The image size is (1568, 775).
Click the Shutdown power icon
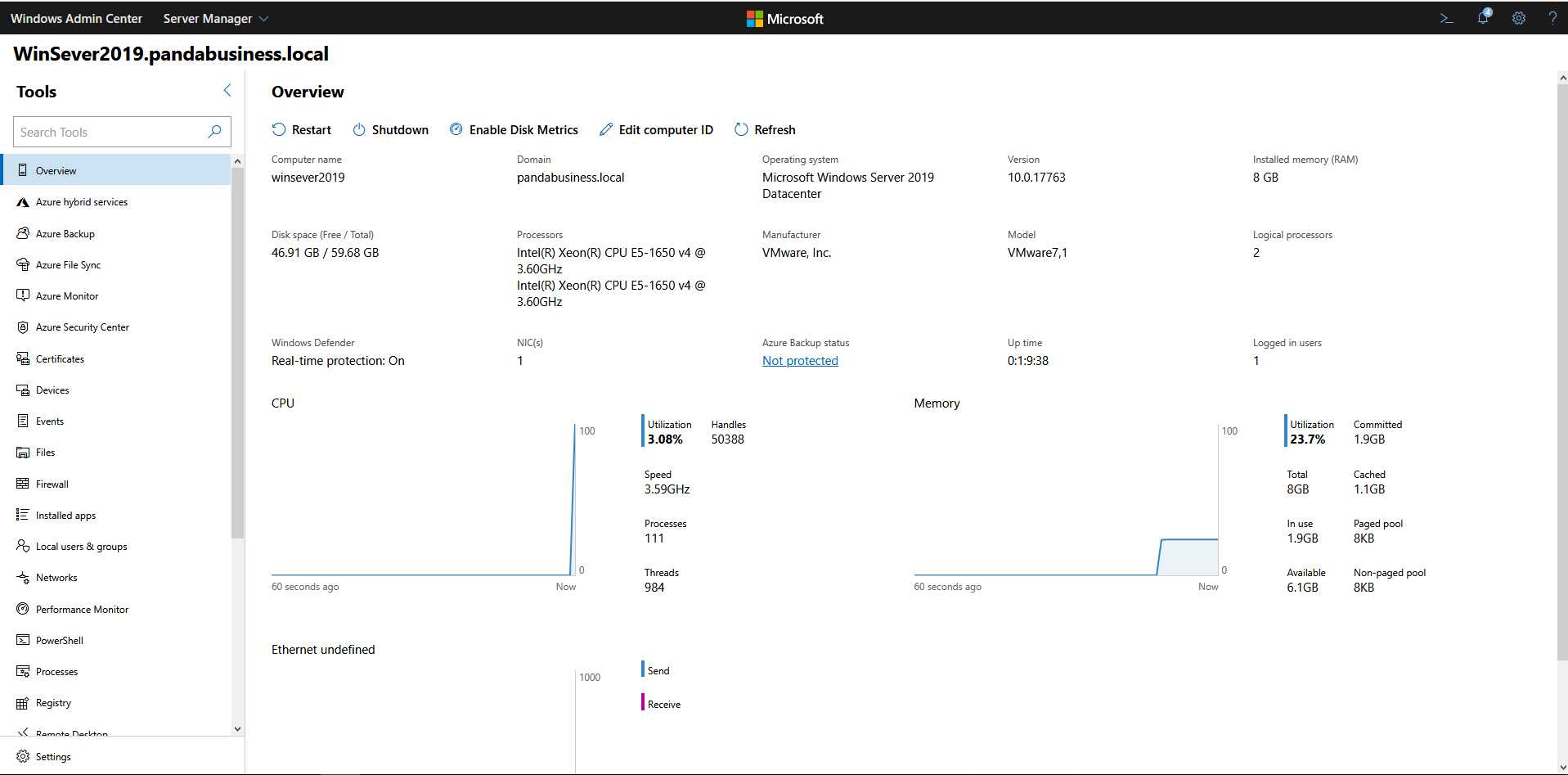(x=359, y=129)
